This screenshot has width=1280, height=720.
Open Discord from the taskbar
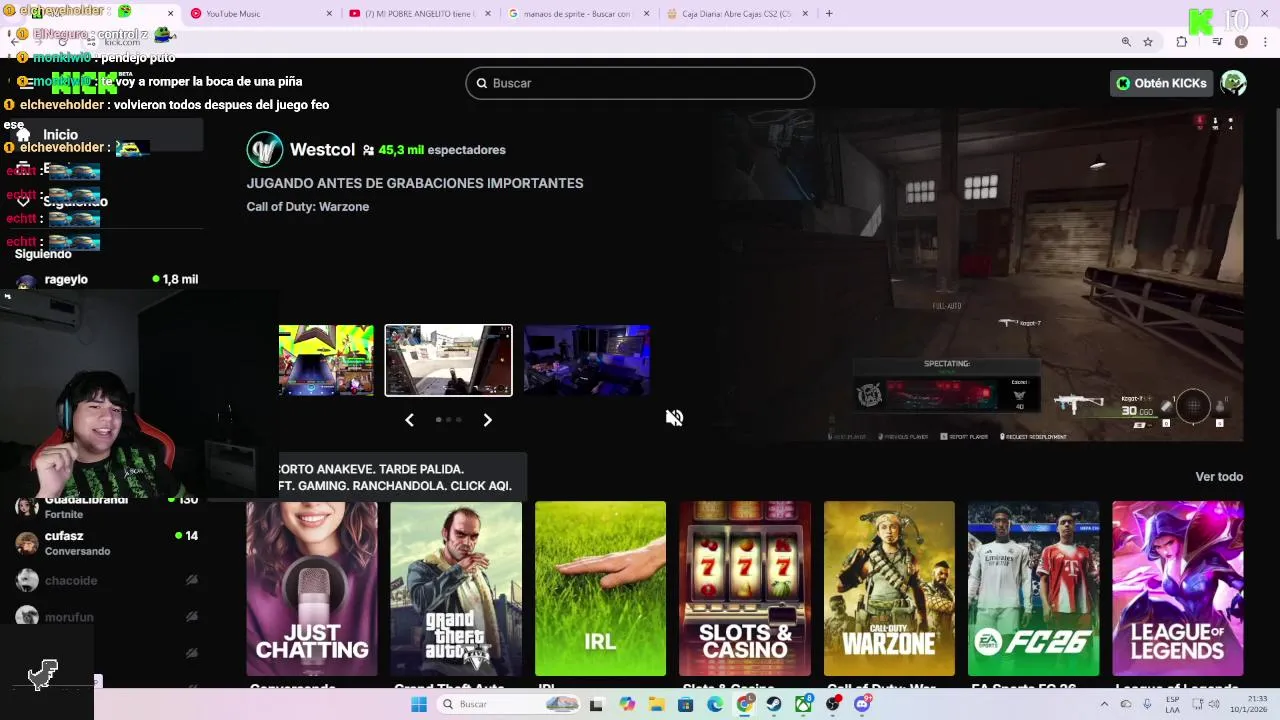[862, 704]
